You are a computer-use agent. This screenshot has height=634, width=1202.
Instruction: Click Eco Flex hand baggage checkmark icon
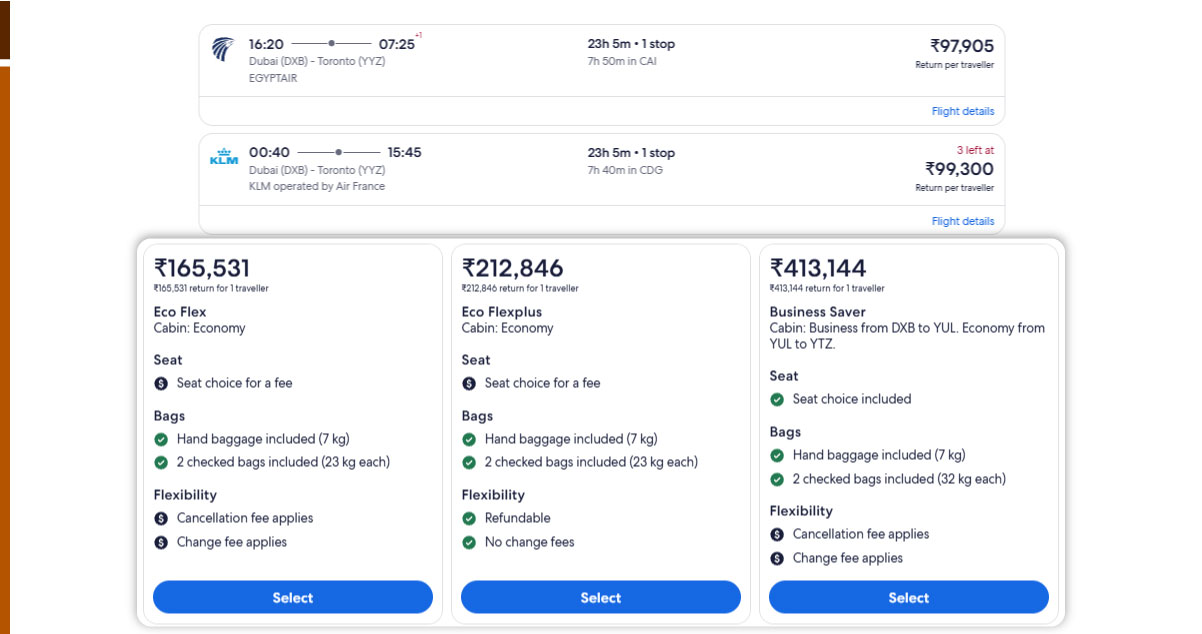[161, 439]
